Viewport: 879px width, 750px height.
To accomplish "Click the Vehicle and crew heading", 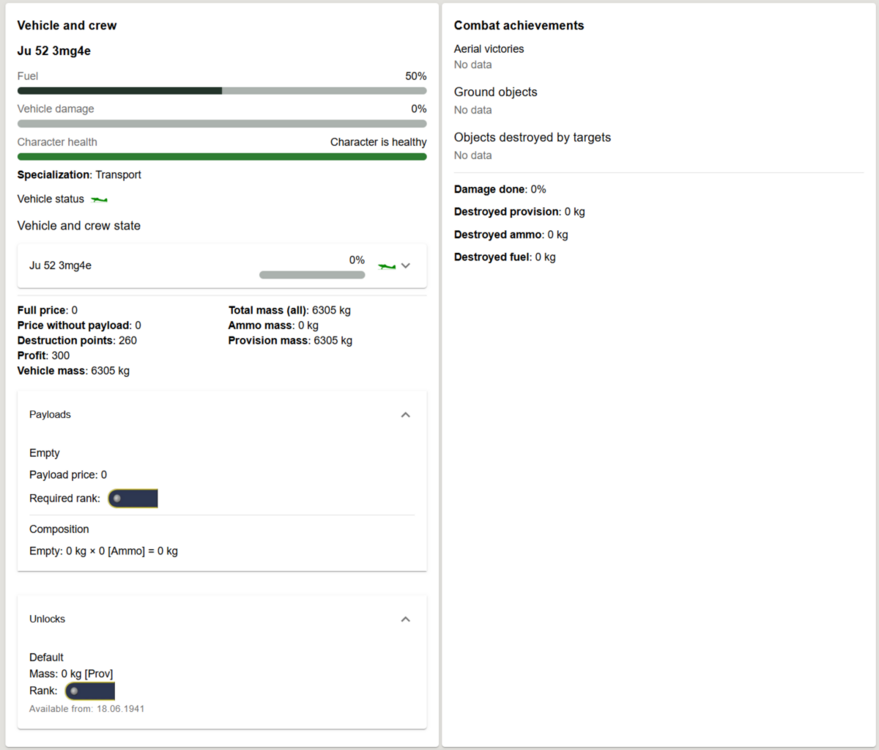I will (x=66, y=25).
